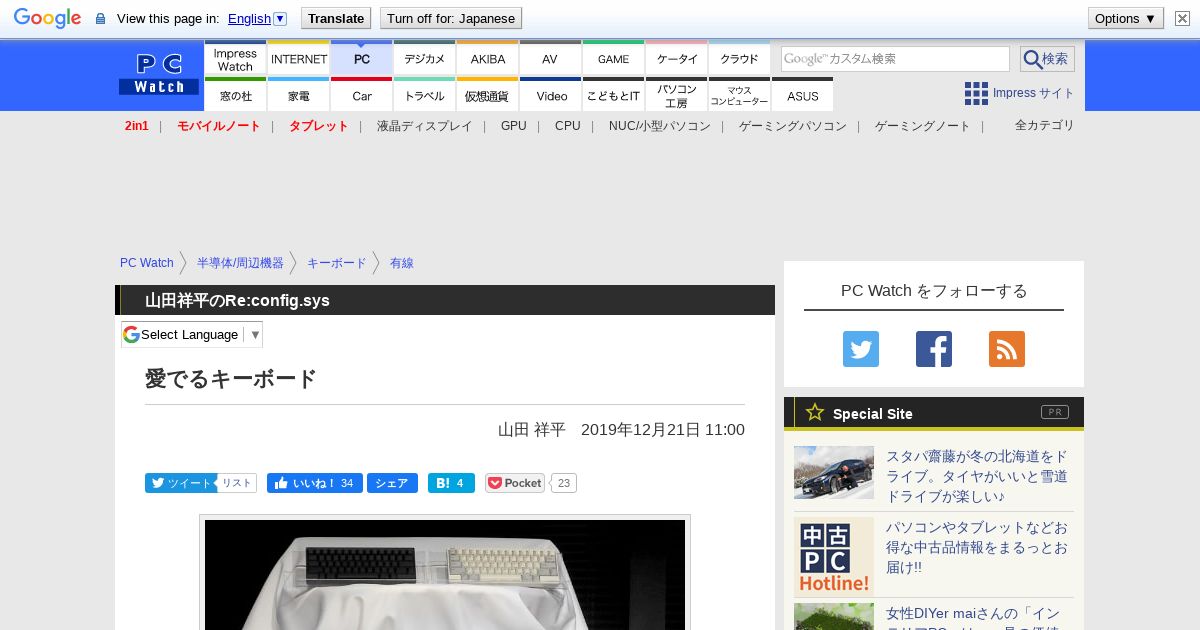Open the ASUS tab

[802, 96]
